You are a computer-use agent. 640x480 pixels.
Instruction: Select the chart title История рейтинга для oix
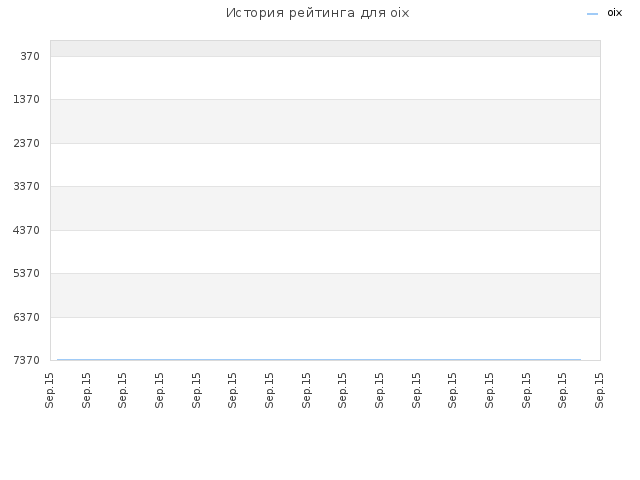pyautogui.click(x=318, y=13)
